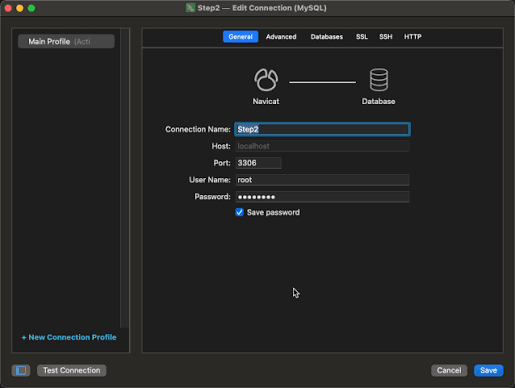Click the Database label text

379,101
